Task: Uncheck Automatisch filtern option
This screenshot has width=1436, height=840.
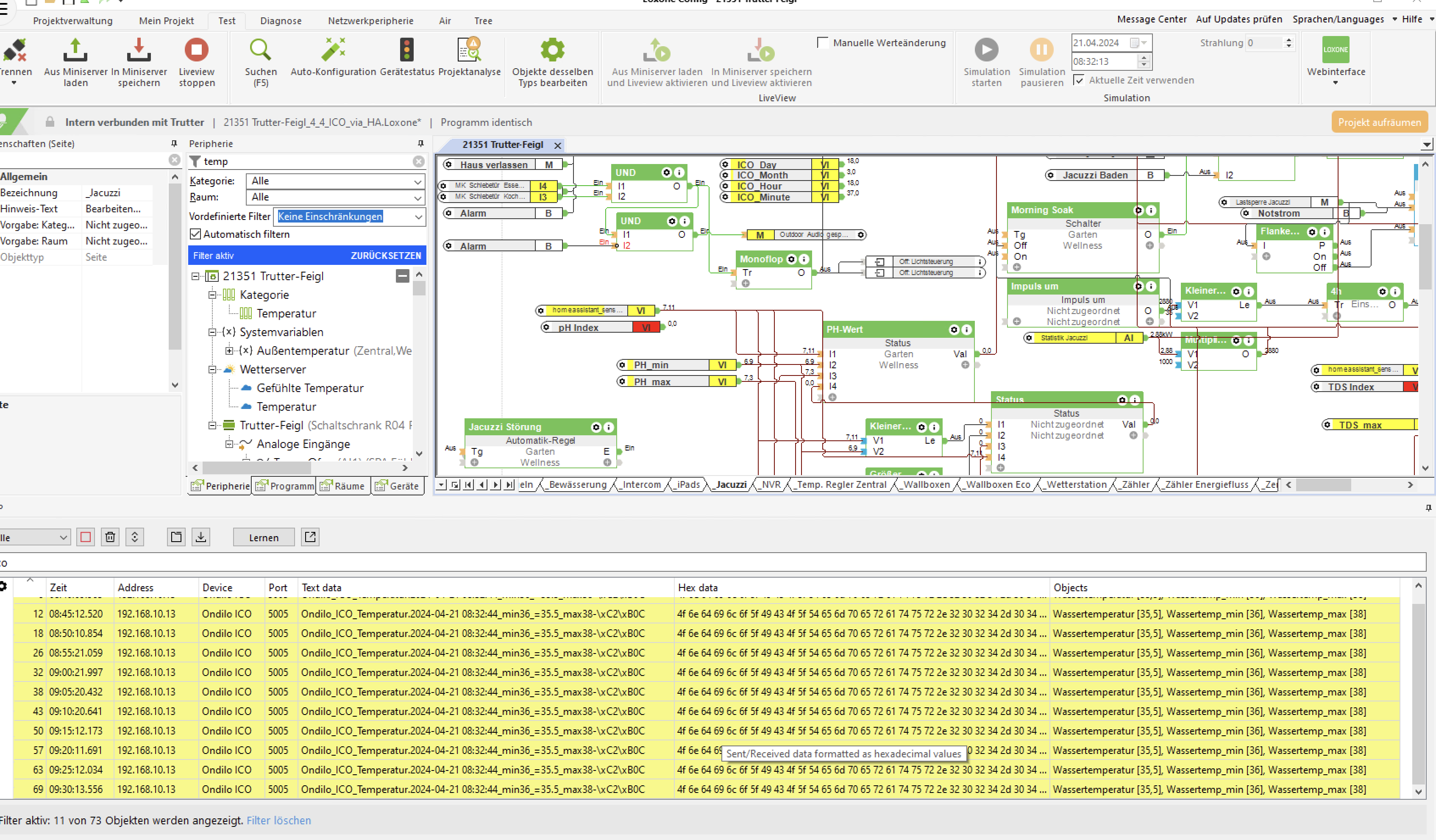Action: (x=195, y=234)
